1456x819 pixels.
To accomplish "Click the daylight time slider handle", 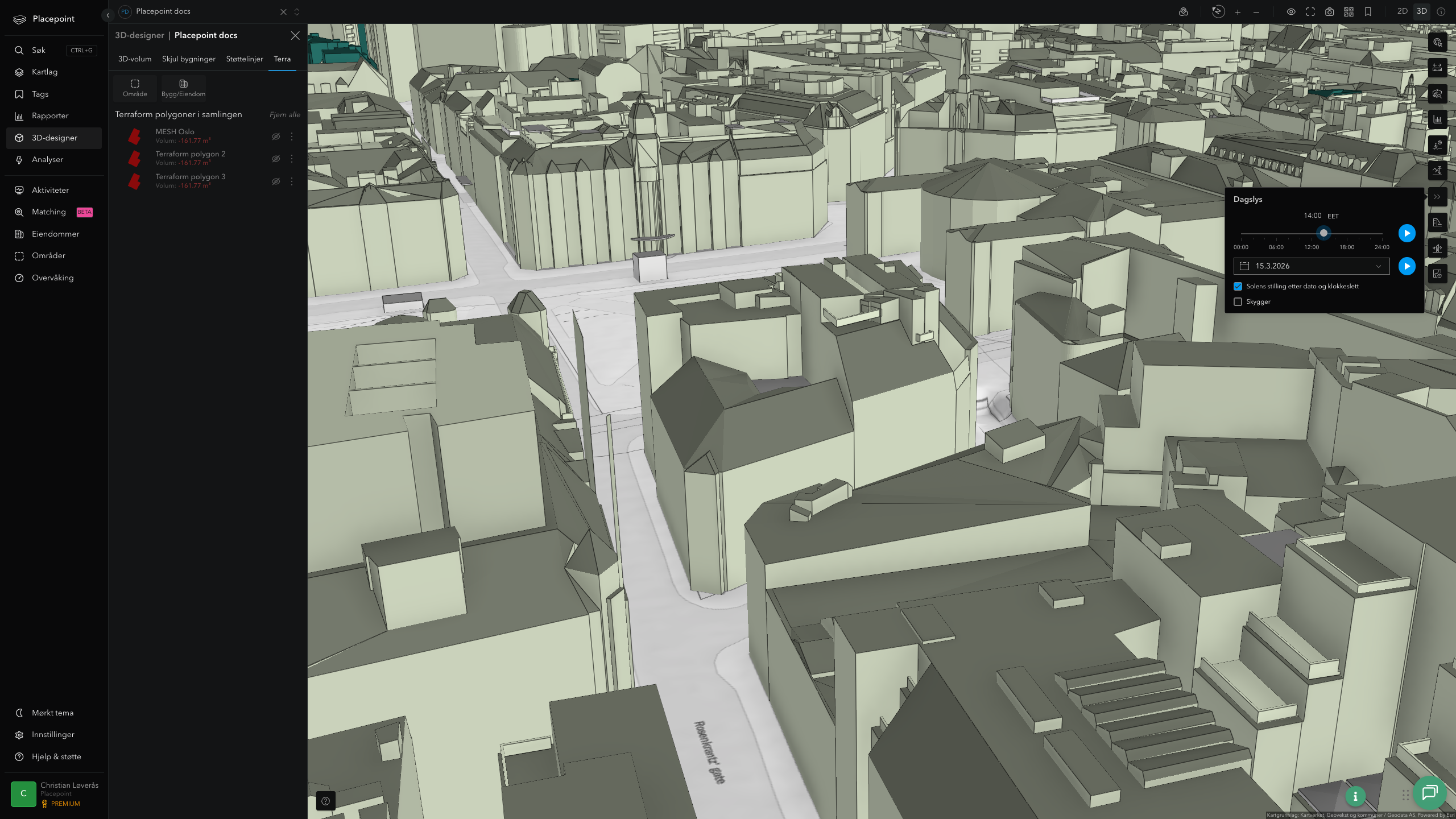I will click(1323, 233).
